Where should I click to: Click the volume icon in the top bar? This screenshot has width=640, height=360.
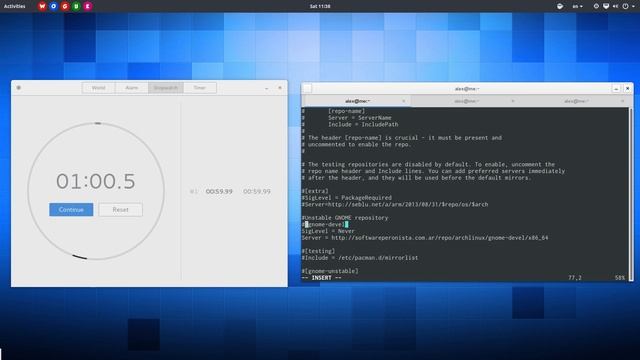tap(615, 6)
